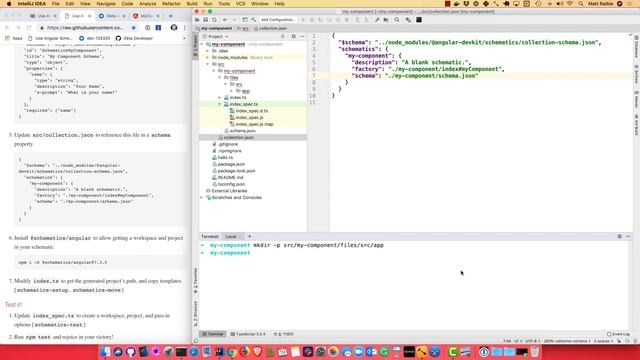This screenshot has height=360, width=640.
Task: Open Add Configuration dropdown
Action: coord(278,20)
